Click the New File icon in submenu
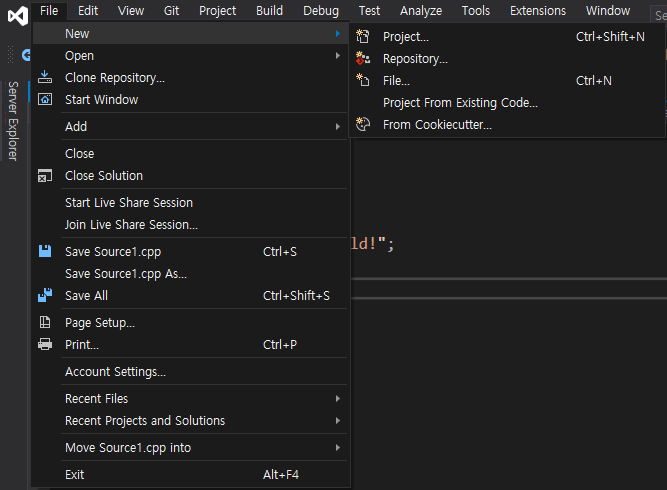This screenshot has width=667, height=490. 362,80
